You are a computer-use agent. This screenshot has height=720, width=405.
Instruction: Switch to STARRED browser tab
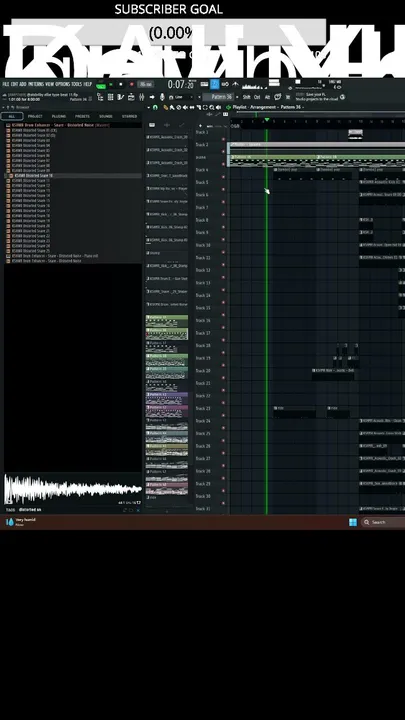tap(129, 116)
